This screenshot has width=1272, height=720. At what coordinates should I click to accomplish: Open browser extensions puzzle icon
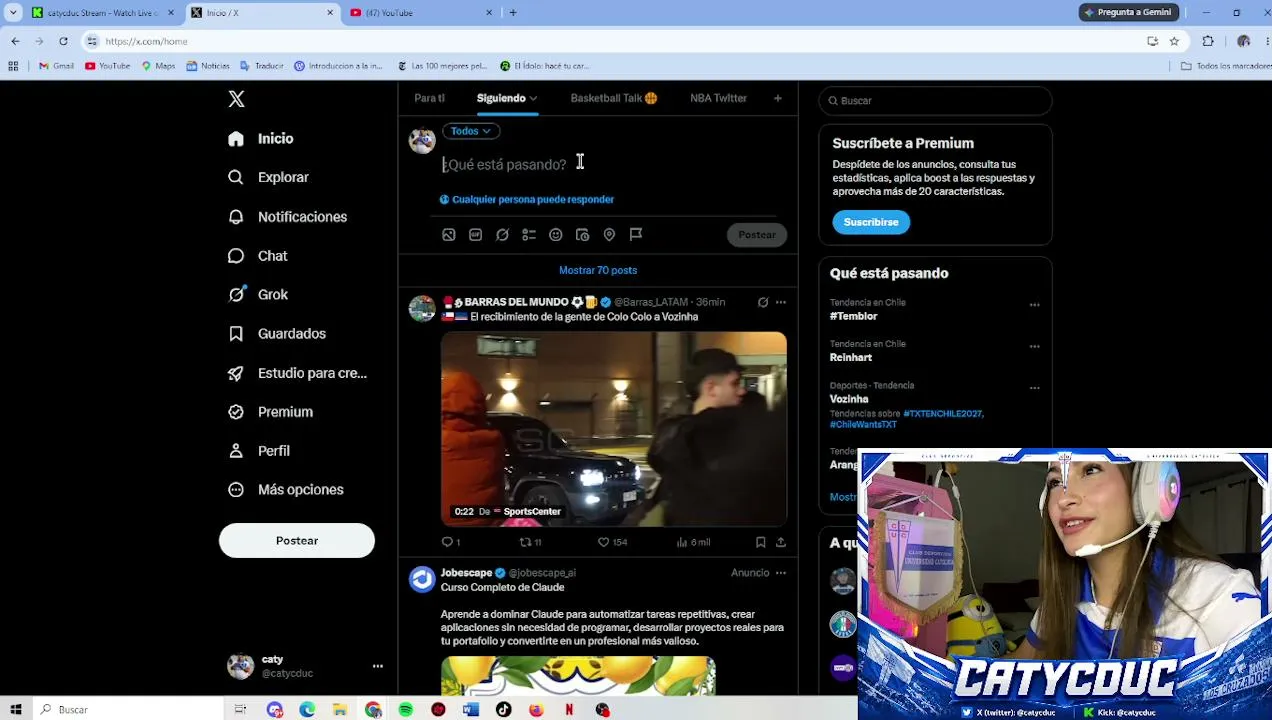(x=1208, y=41)
